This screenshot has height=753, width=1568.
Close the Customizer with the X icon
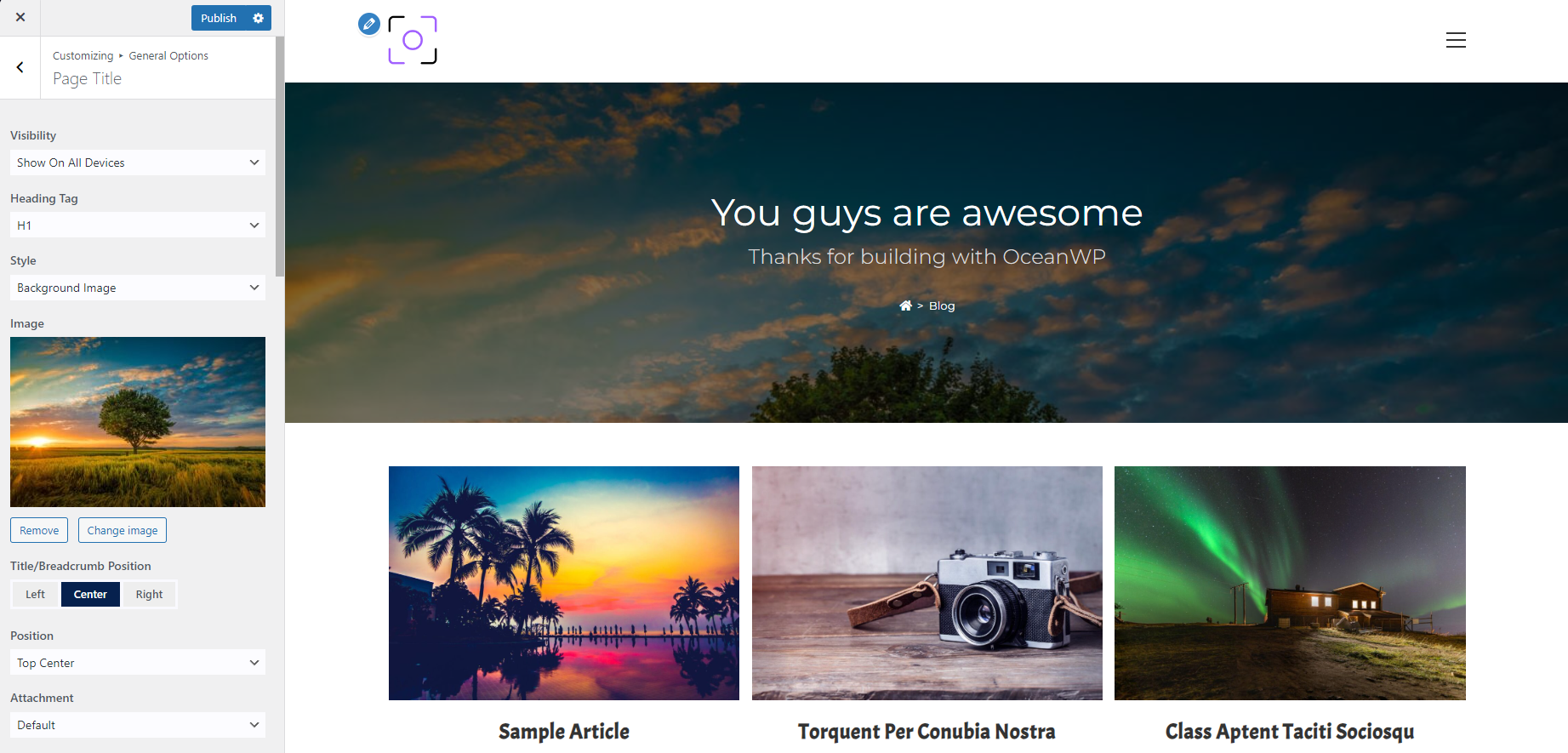[x=20, y=17]
